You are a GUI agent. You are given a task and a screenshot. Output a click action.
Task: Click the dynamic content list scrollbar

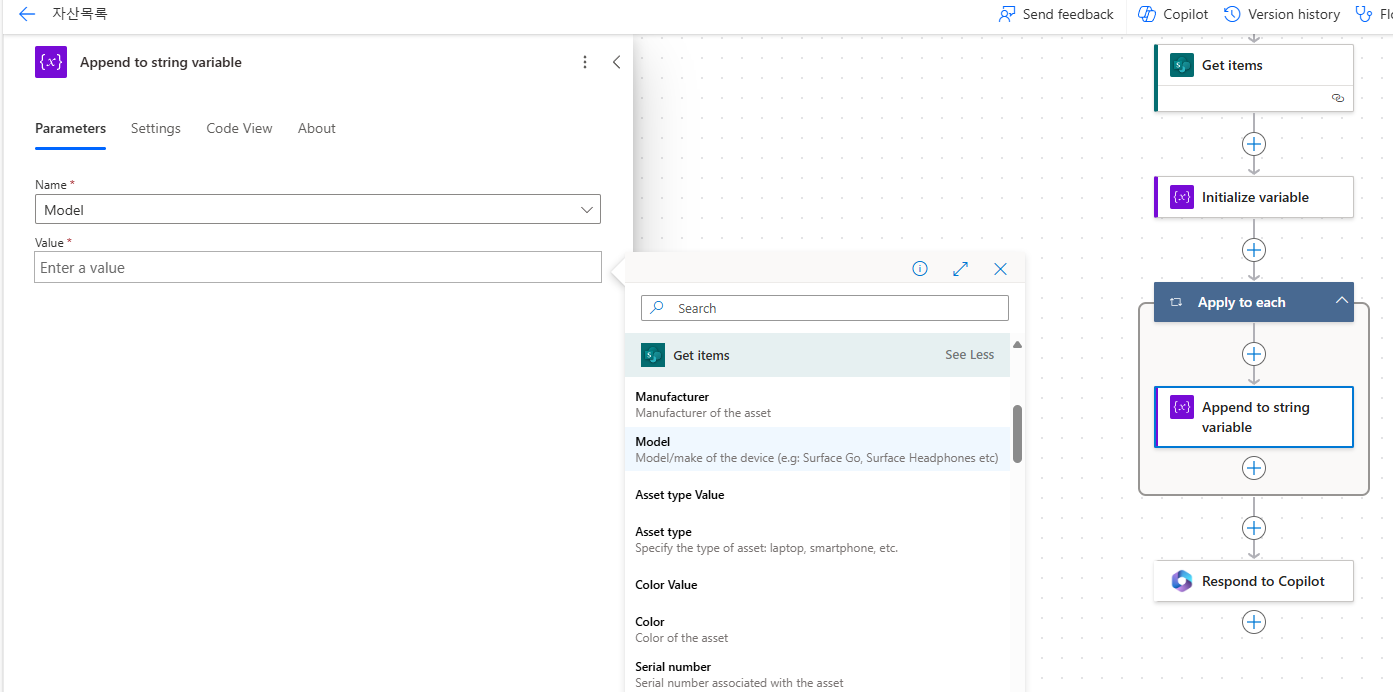click(x=1017, y=433)
